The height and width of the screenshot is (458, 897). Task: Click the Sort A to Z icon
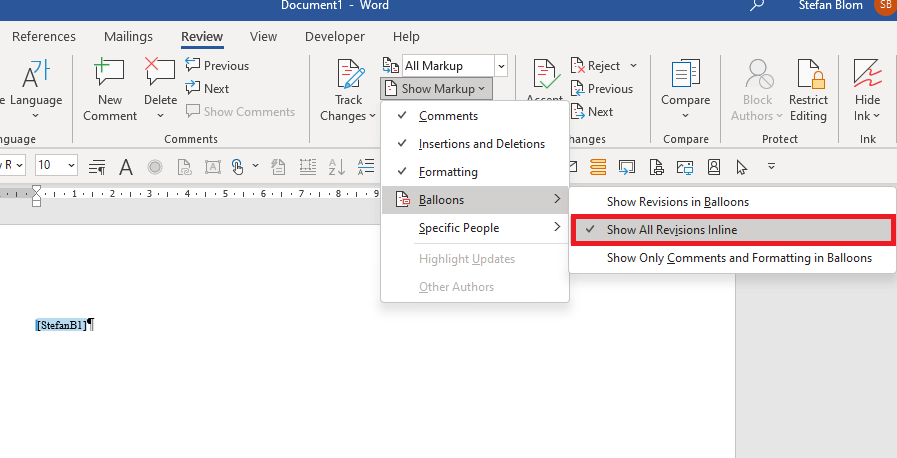point(336,167)
